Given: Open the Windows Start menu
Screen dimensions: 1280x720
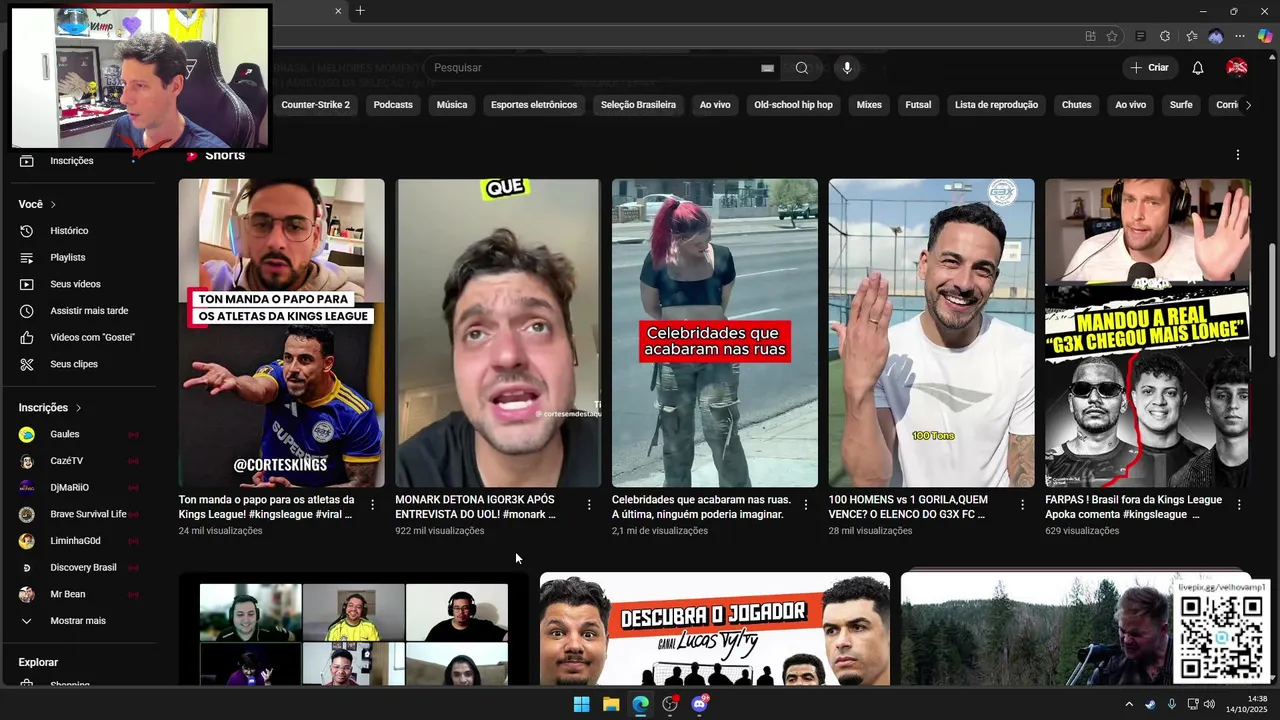Looking at the screenshot, I should (x=581, y=704).
